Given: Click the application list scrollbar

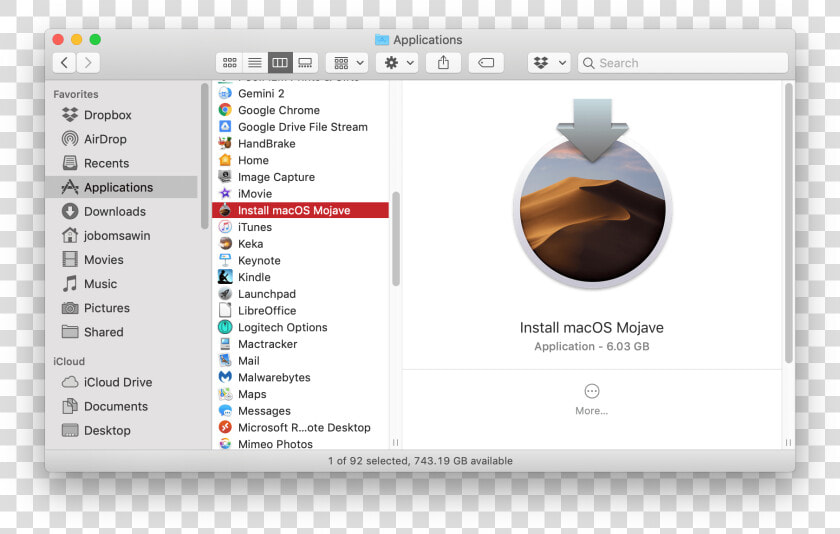Looking at the screenshot, I should (396, 239).
